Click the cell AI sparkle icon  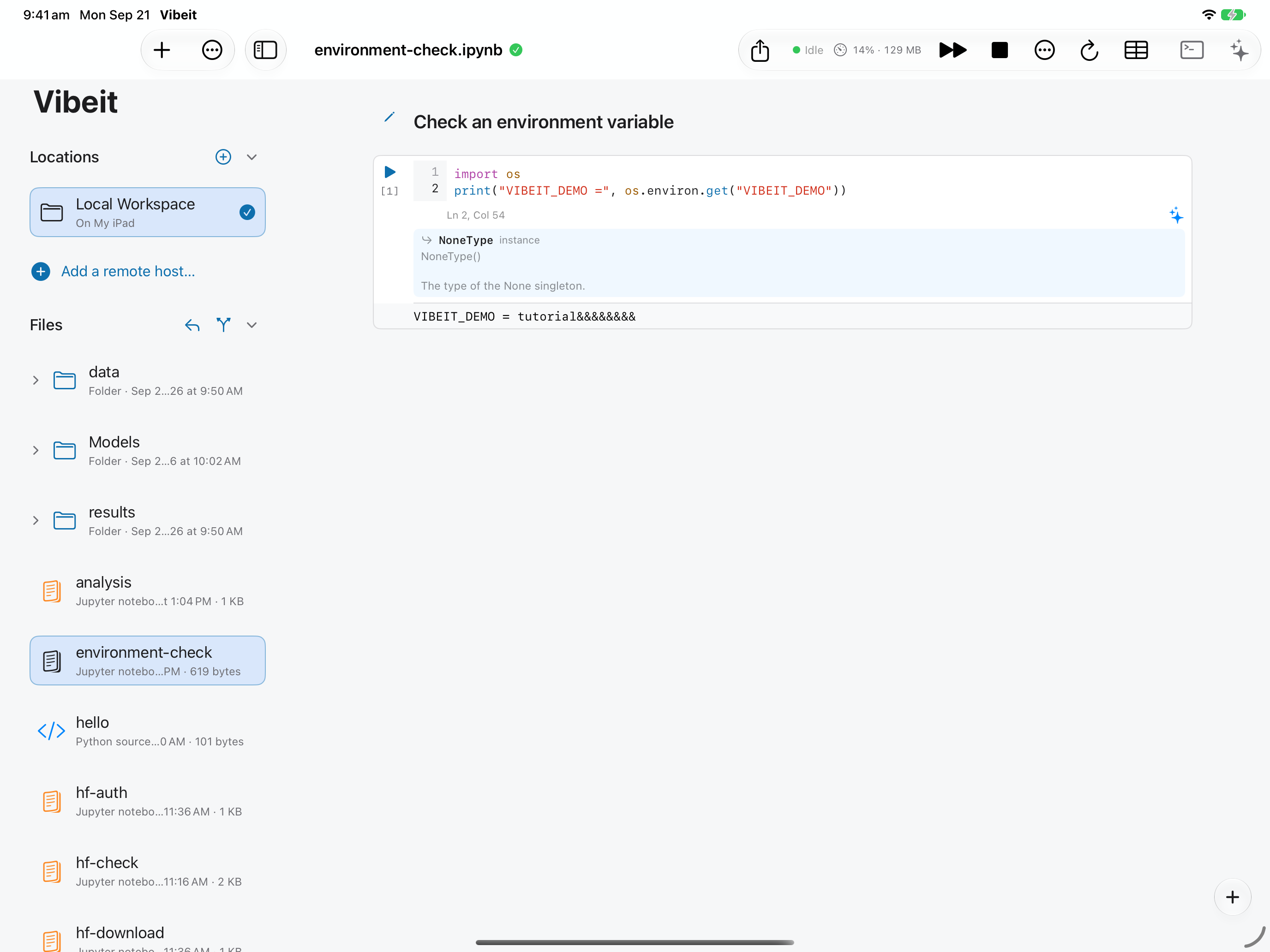(1176, 215)
